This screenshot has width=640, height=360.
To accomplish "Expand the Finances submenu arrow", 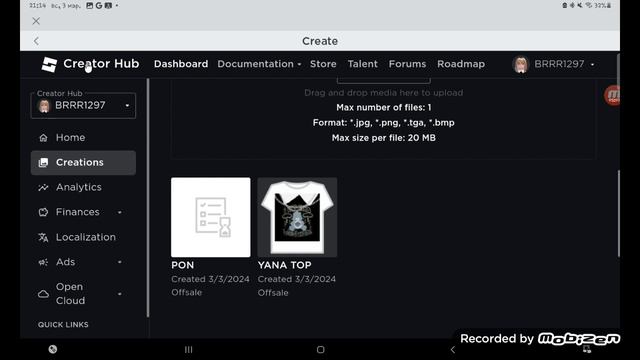I will 120,212.
